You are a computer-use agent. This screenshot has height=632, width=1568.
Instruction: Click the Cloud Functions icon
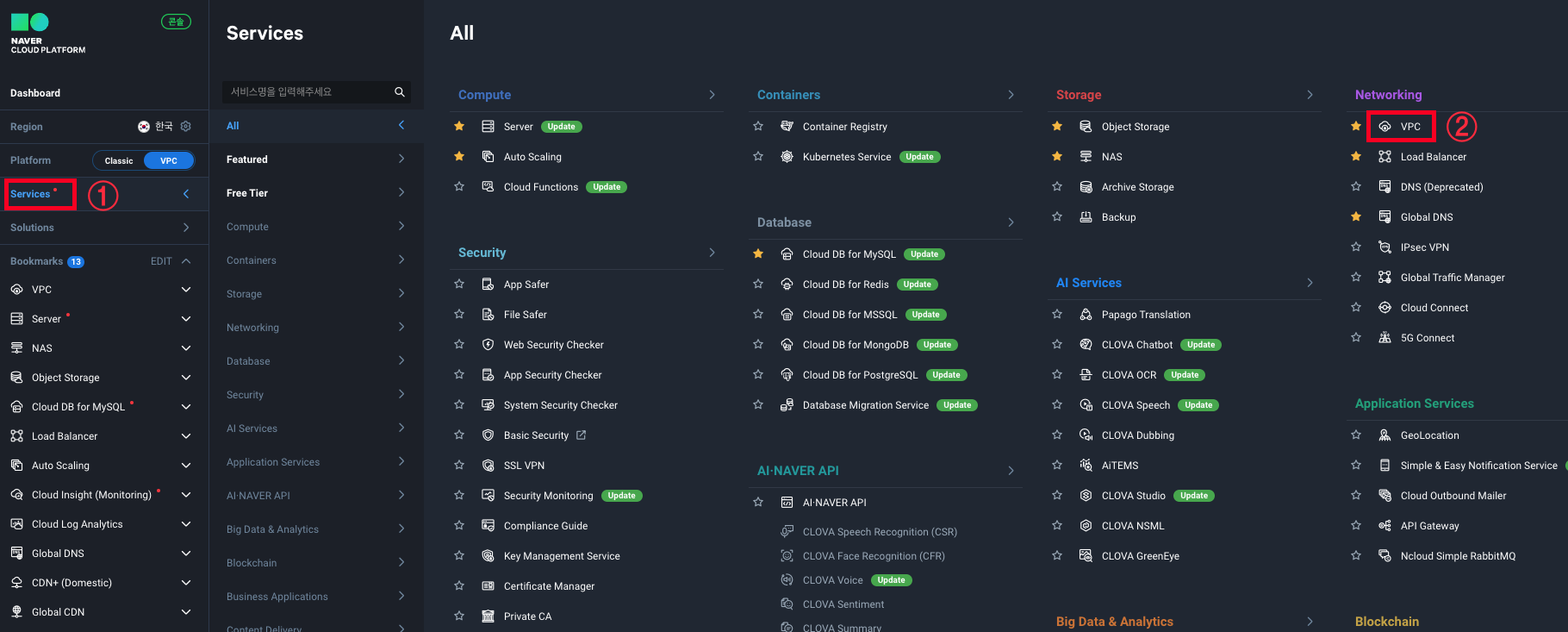point(488,187)
